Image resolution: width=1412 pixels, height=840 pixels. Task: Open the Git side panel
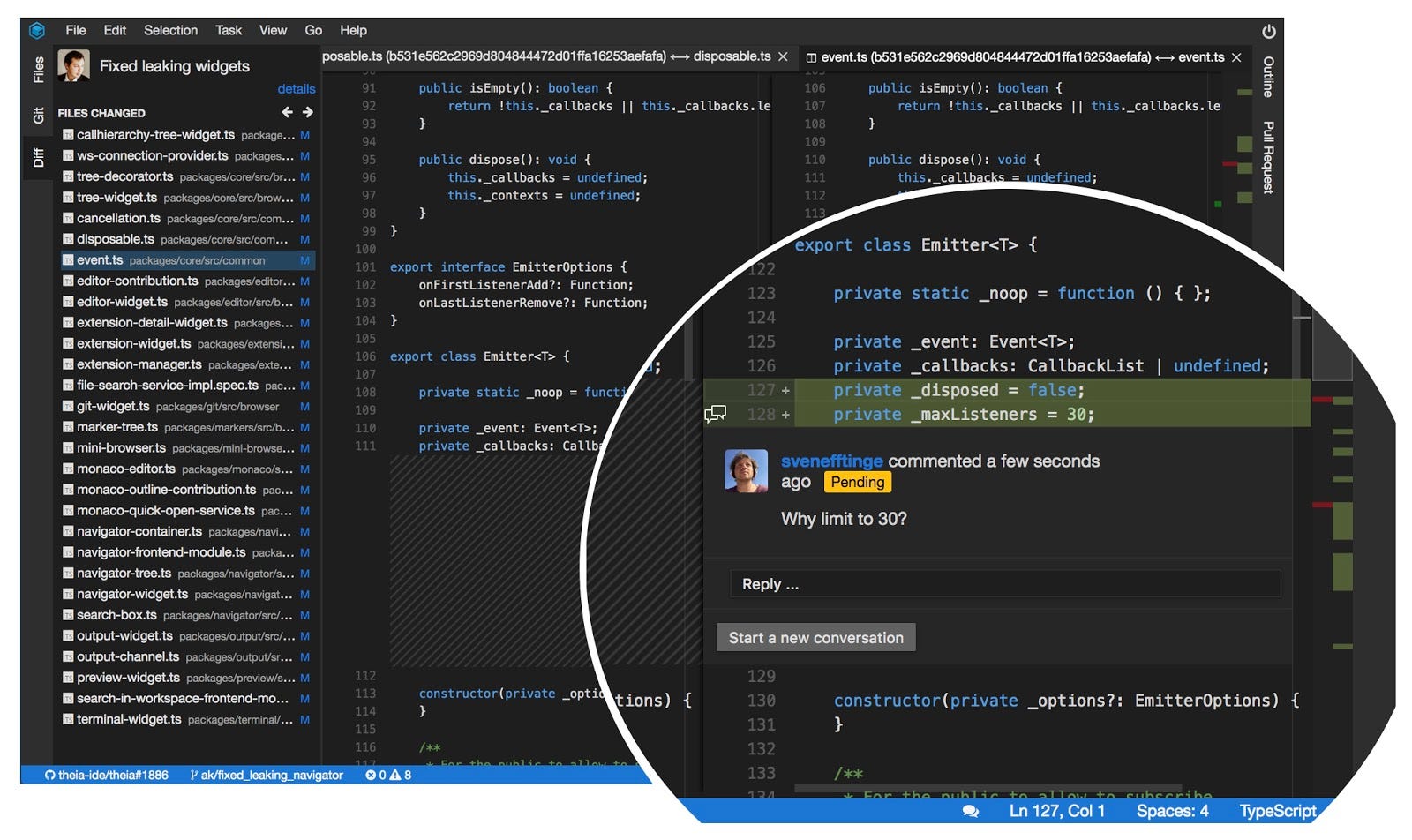coord(38,116)
